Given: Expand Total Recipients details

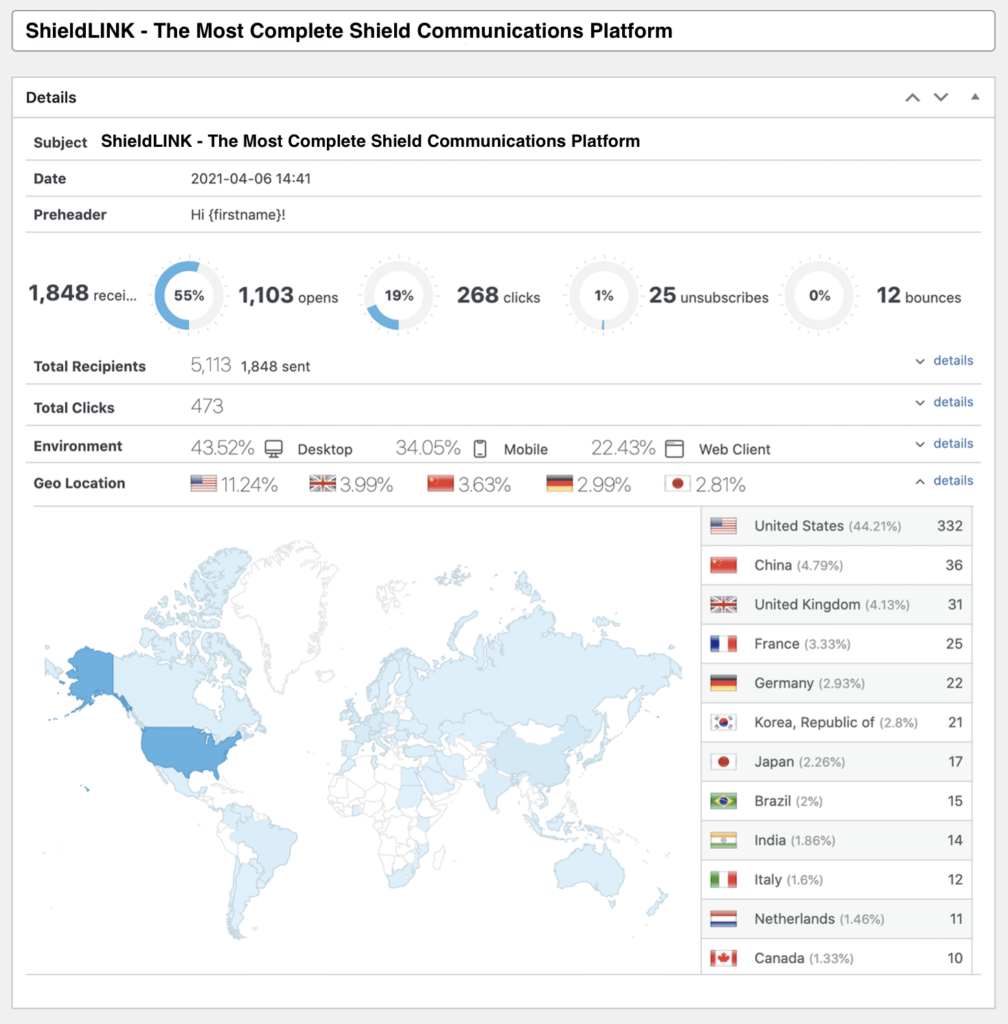Looking at the screenshot, I should (x=945, y=360).
